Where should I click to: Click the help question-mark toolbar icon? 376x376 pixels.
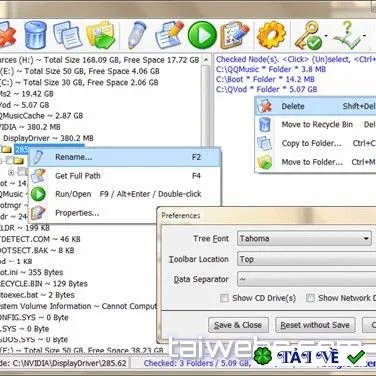[347, 35]
